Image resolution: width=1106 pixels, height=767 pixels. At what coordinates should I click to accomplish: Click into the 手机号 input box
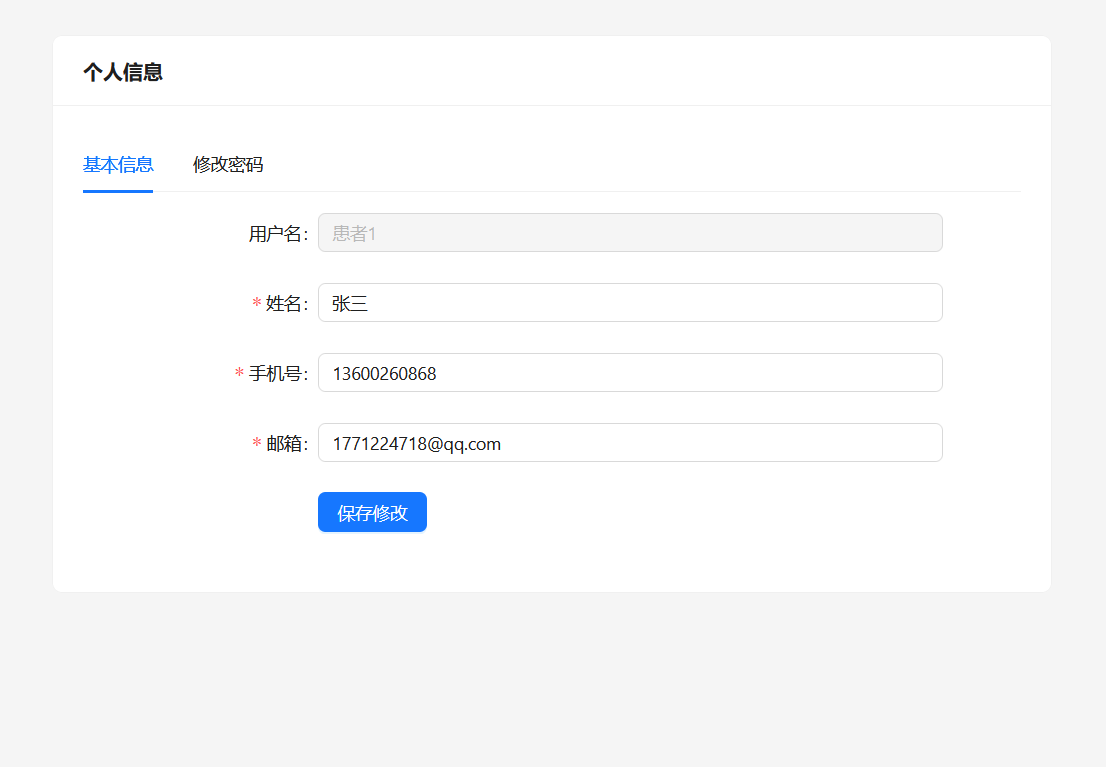630,373
